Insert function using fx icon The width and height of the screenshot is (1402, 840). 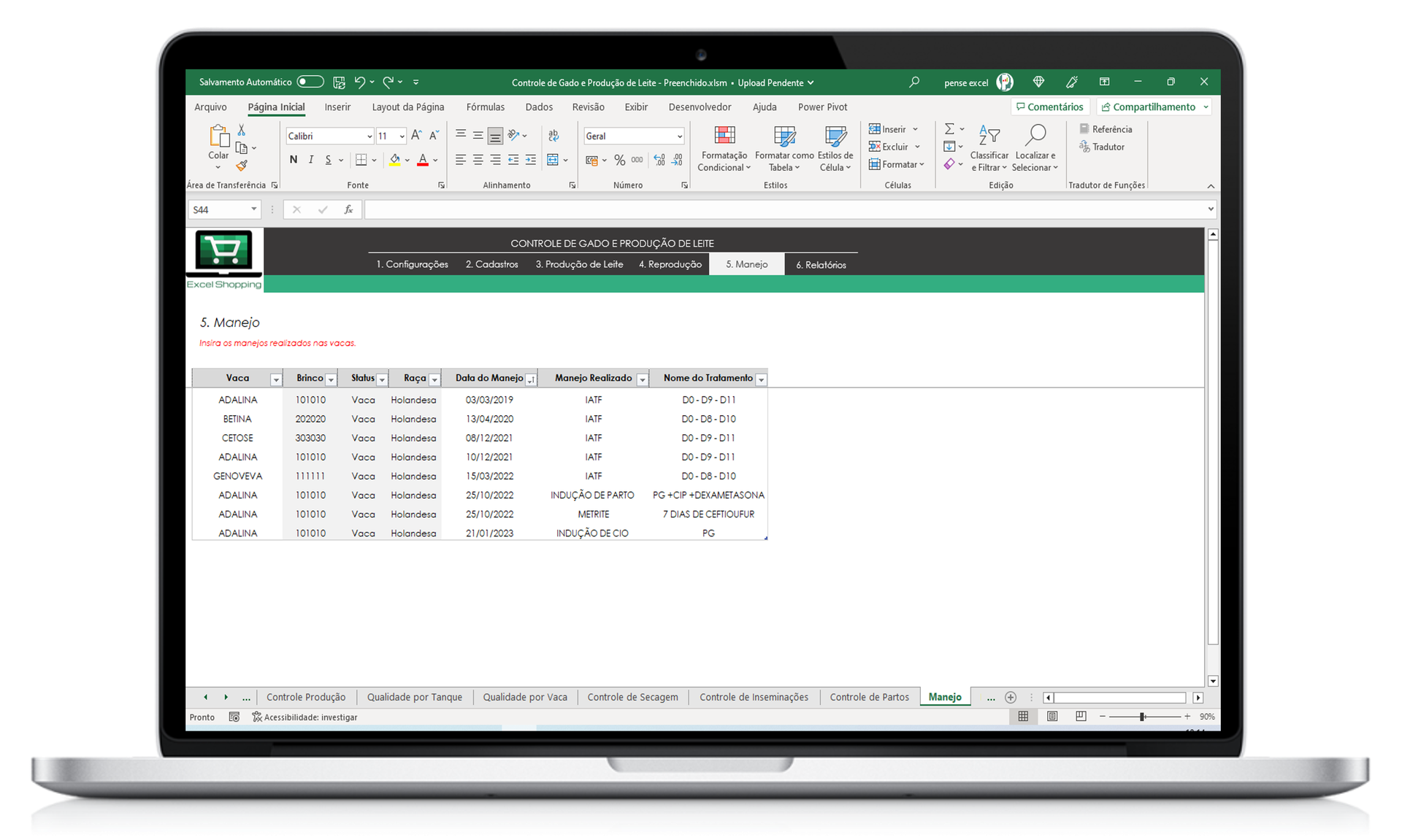click(x=348, y=209)
